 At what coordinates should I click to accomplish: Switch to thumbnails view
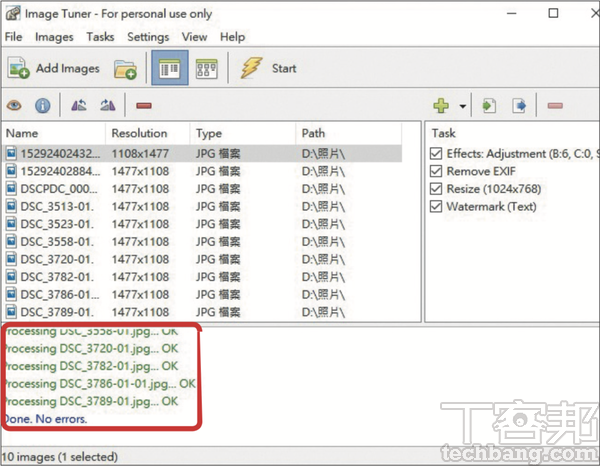pos(207,69)
